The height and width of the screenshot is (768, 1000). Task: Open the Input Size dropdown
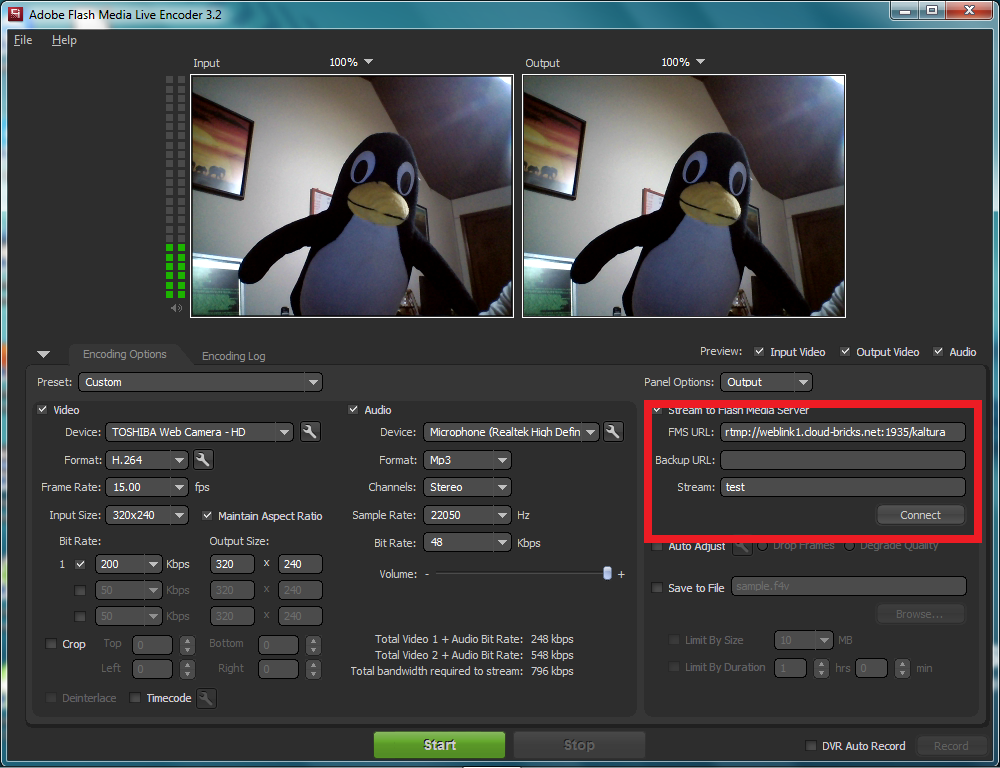(x=147, y=515)
